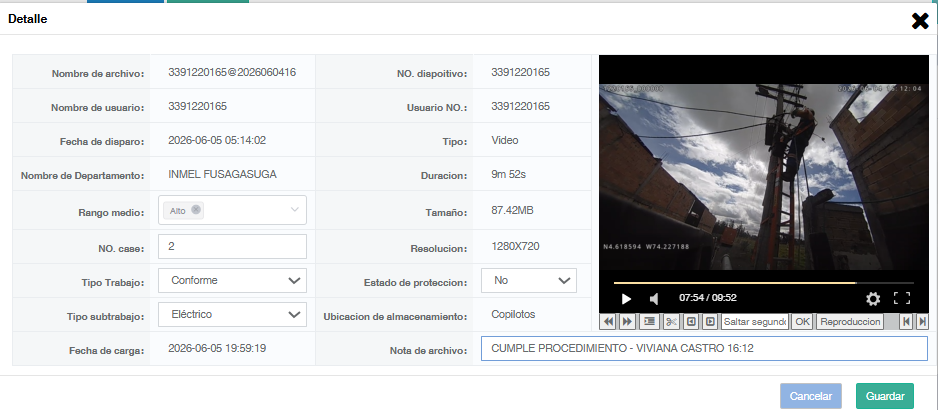The image size is (938, 410).
Task: Close the Detalle dialog
Action: 919,21
